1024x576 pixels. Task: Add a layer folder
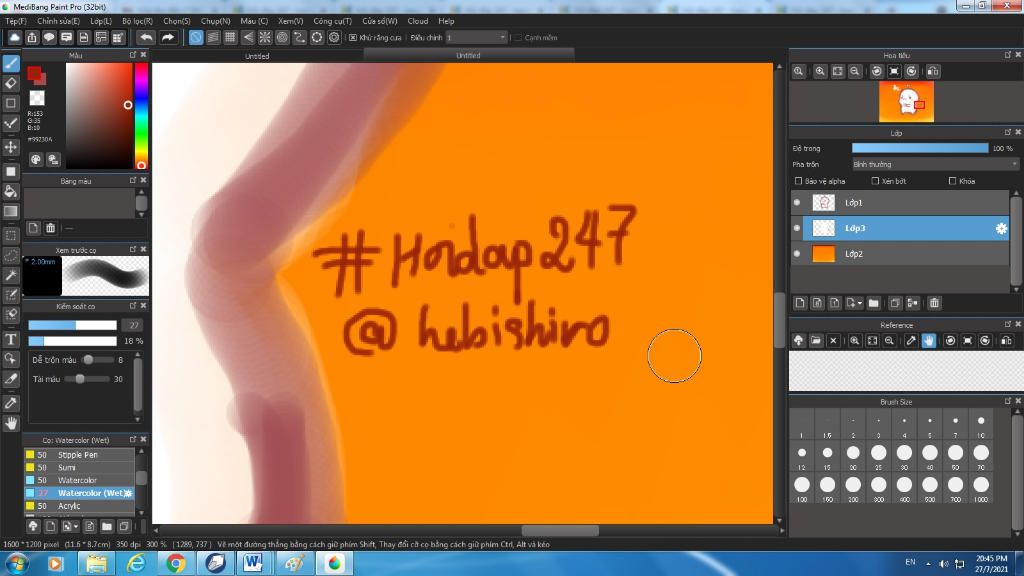874,303
